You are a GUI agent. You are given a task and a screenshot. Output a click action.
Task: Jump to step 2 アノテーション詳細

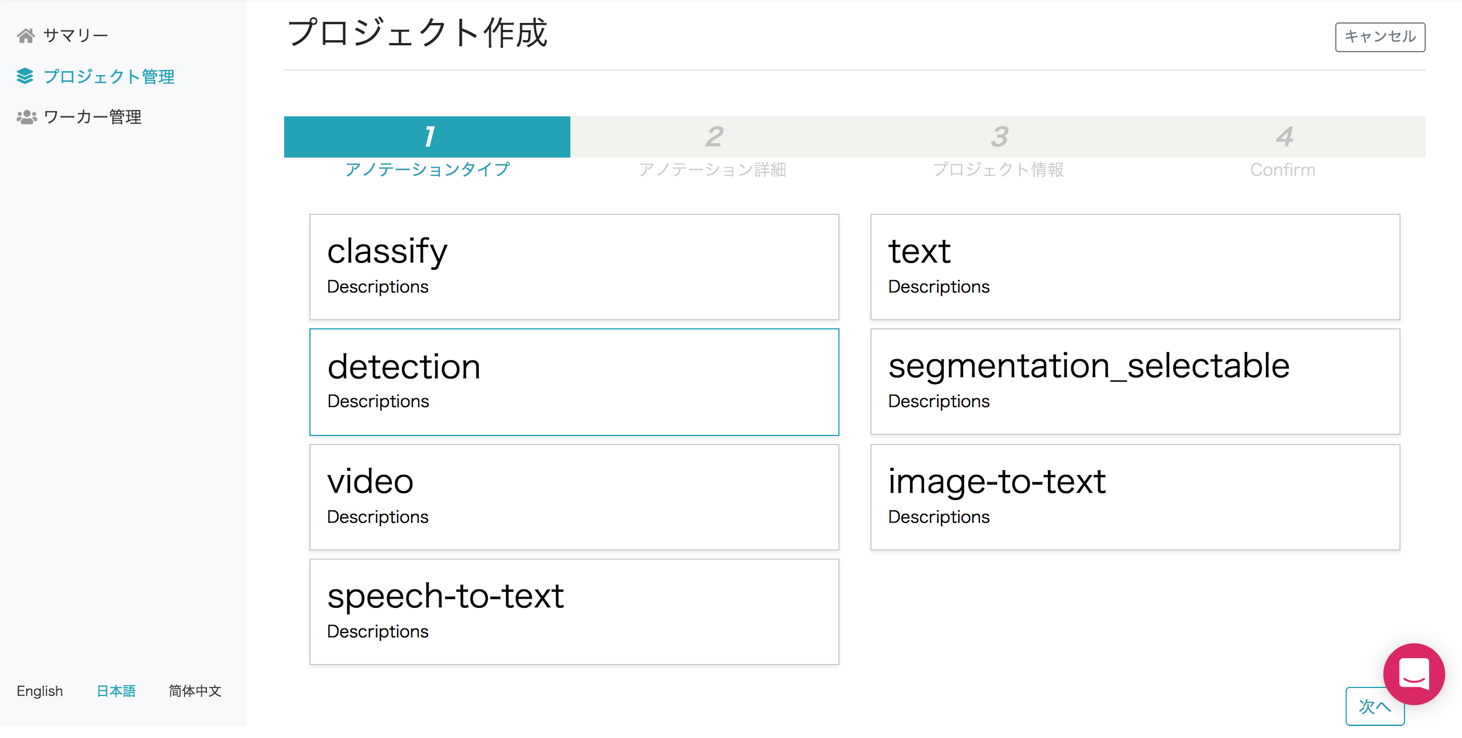[x=713, y=137]
